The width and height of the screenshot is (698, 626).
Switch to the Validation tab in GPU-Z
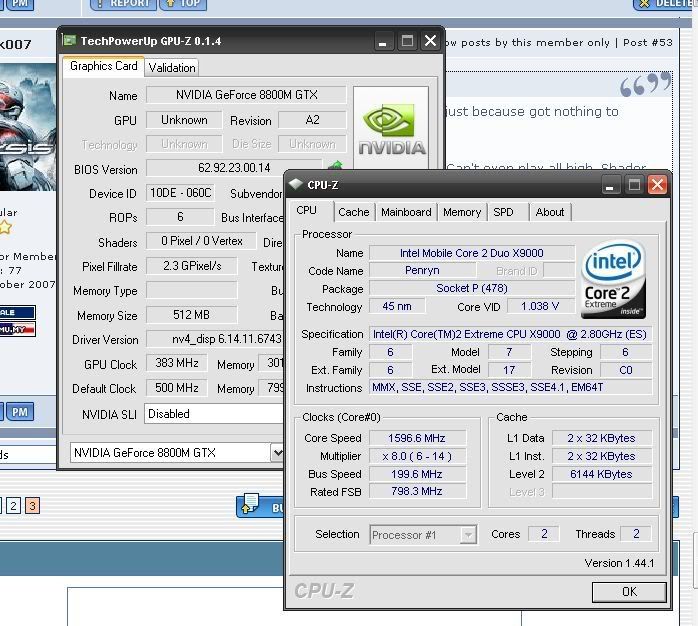coord(172,67)
